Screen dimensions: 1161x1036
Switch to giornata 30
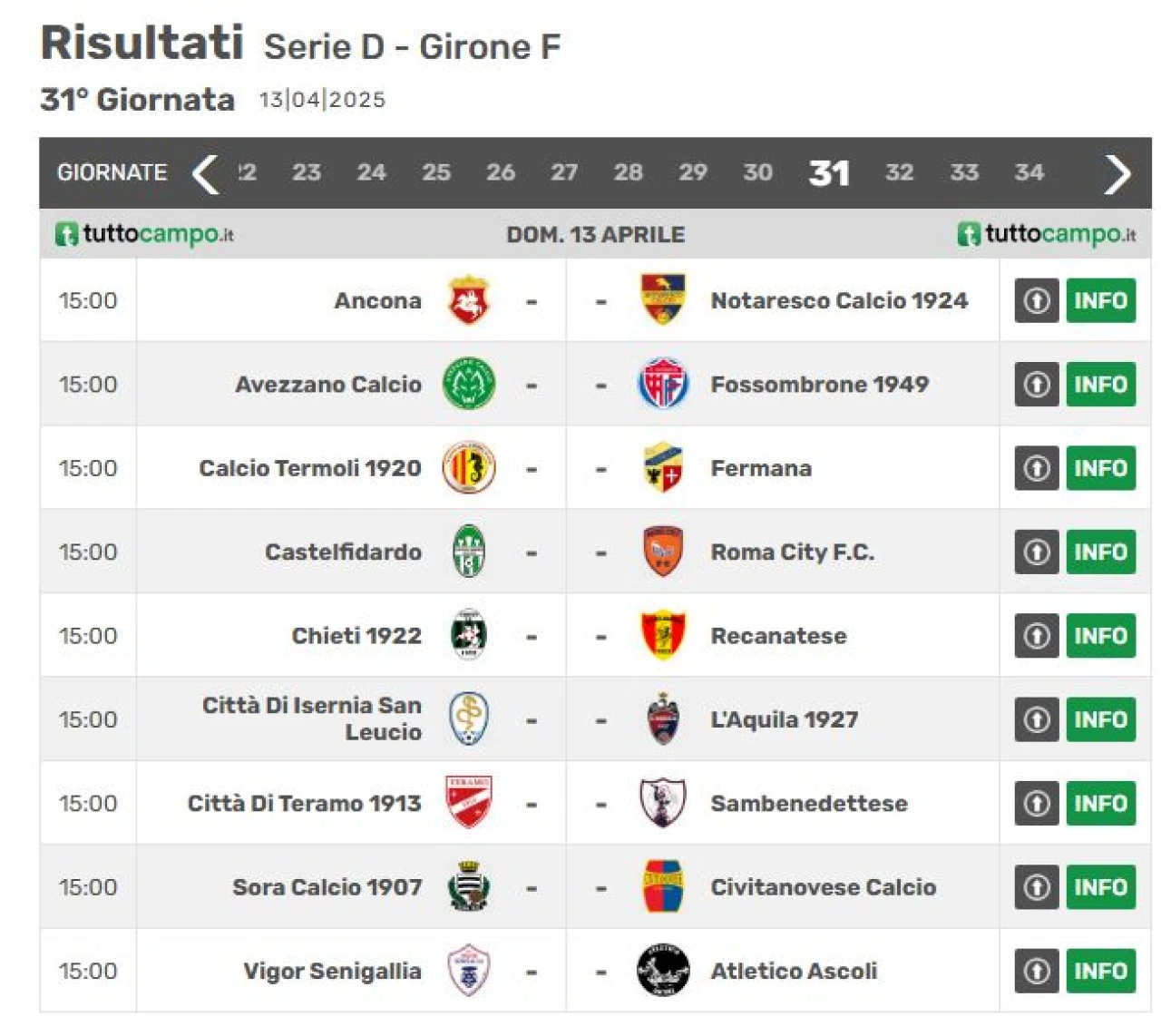(757, 172)
